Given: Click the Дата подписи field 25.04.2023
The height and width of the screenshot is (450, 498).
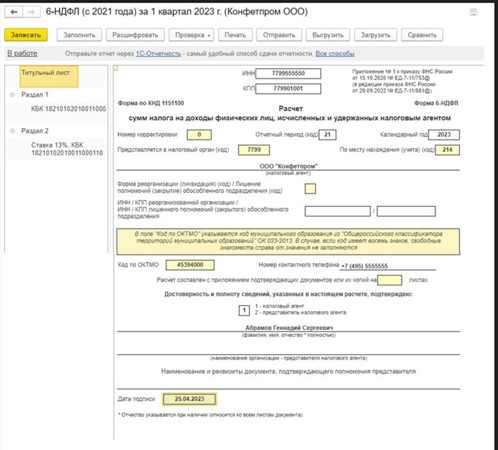Looking at the screenshot, I should [189, 399].
